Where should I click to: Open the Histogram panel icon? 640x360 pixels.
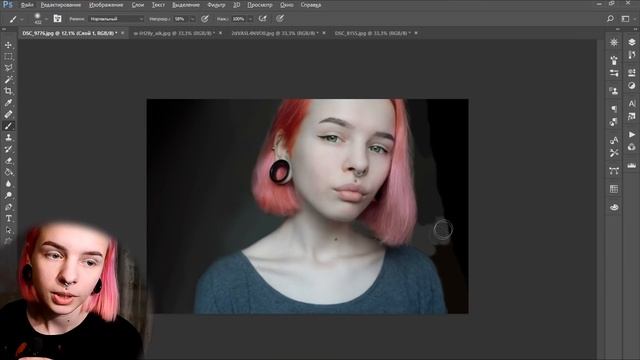[x=632, y=165]
